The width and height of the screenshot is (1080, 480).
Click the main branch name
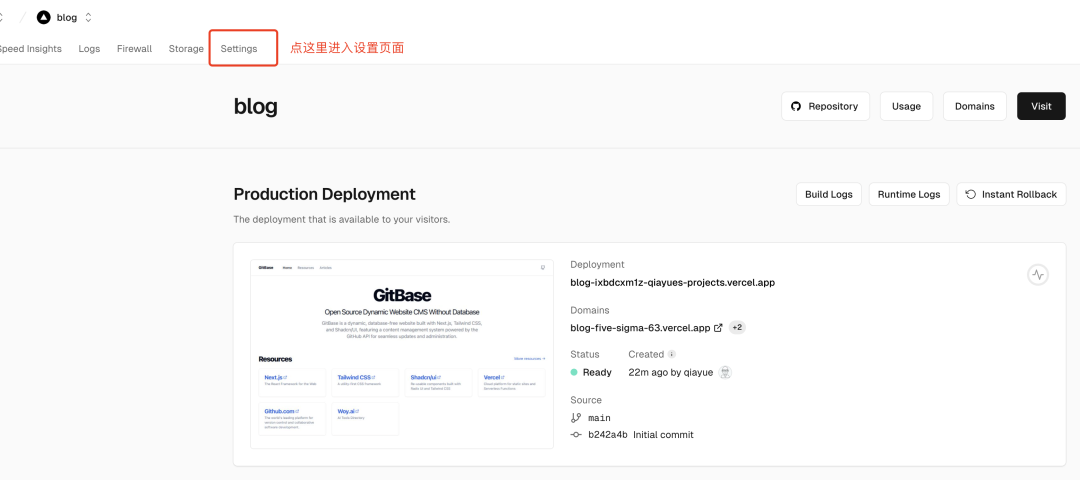599,418
